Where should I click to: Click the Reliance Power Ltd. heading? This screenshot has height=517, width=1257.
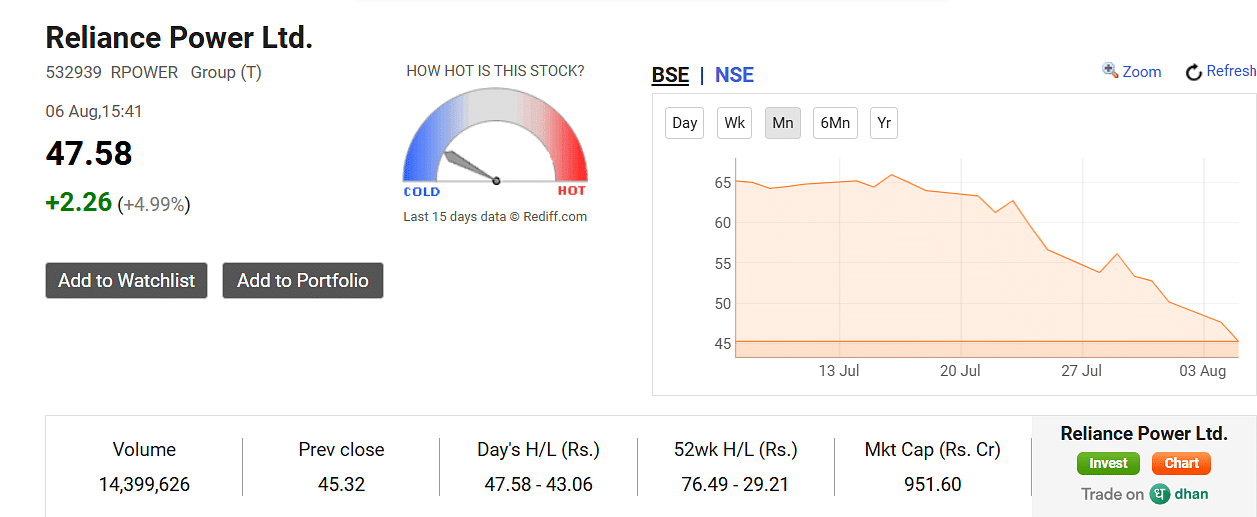(x=180, y=38)
